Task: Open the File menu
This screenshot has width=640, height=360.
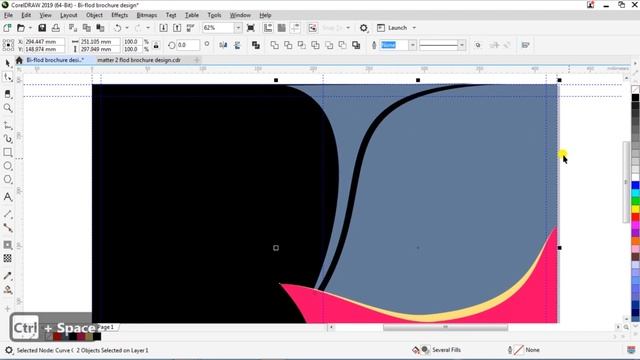Action: point(8,15)
